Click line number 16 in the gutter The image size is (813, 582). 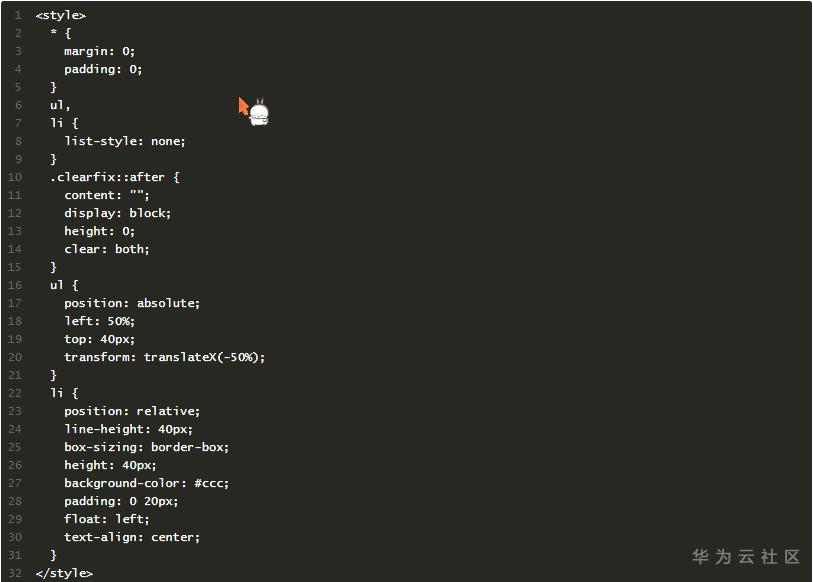coord(14,285)
